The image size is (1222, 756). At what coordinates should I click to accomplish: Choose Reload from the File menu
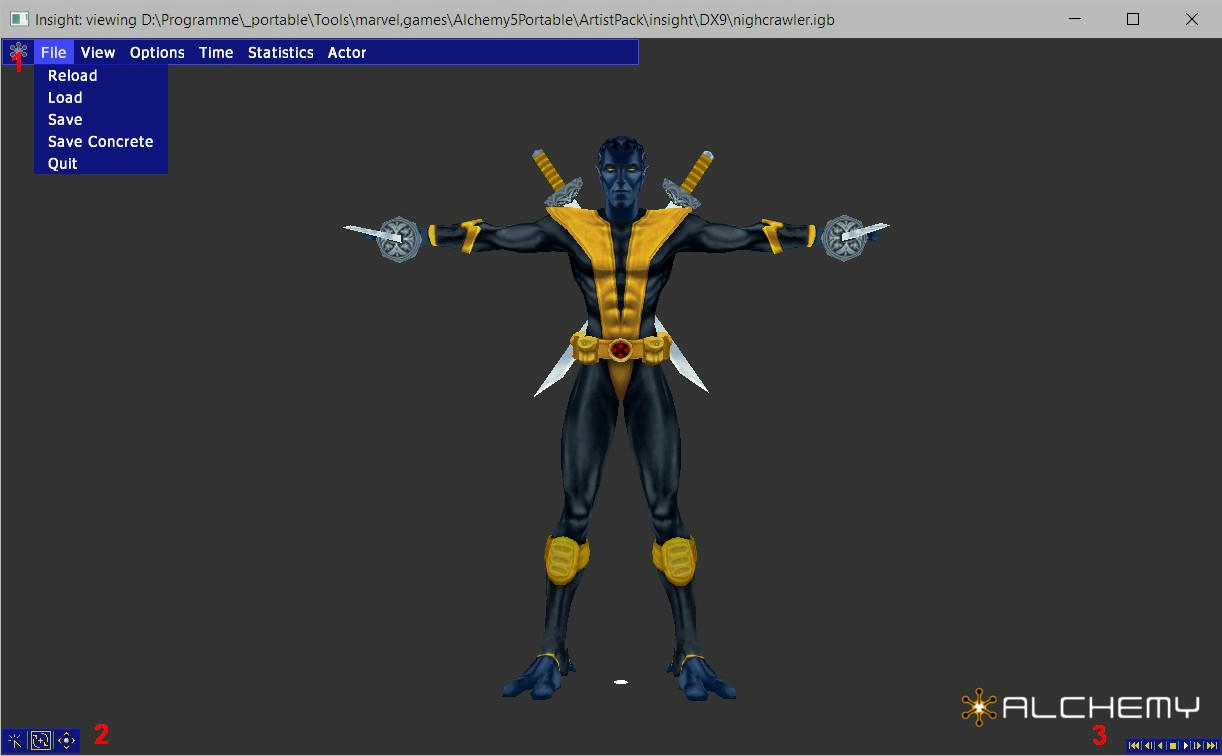tap(101, 75)
